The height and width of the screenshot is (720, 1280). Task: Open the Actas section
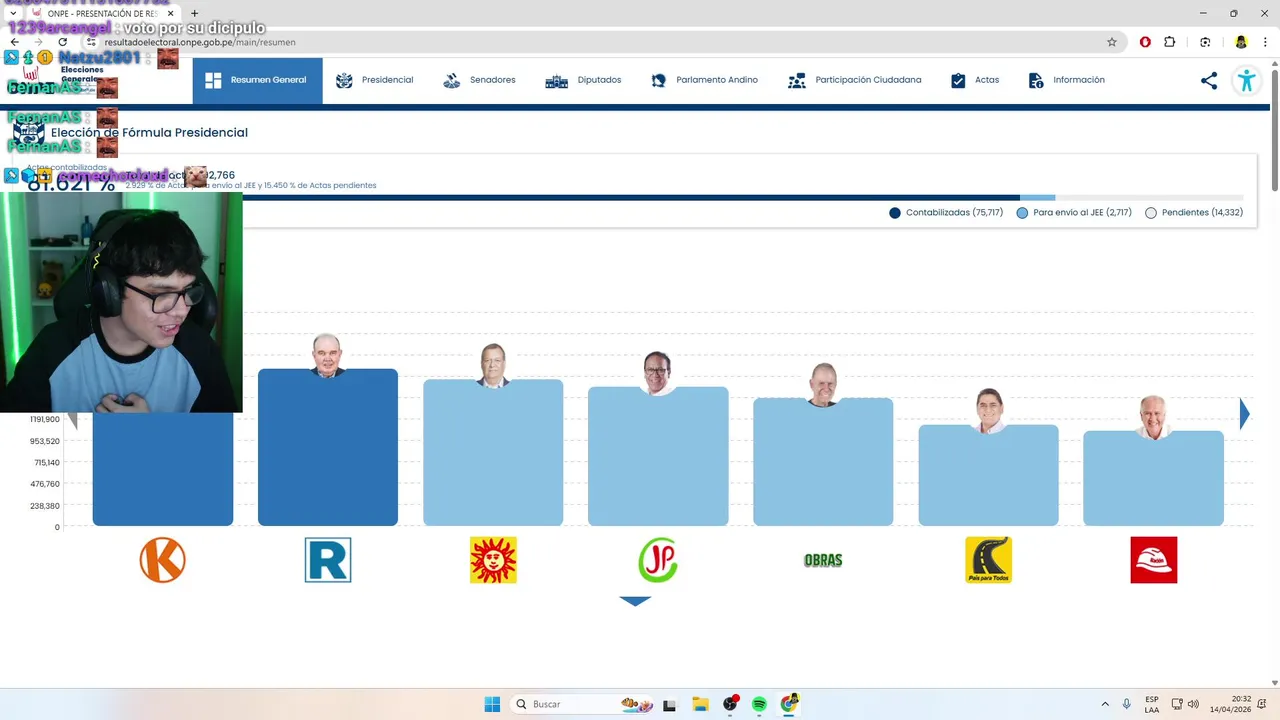coord(975,80)
